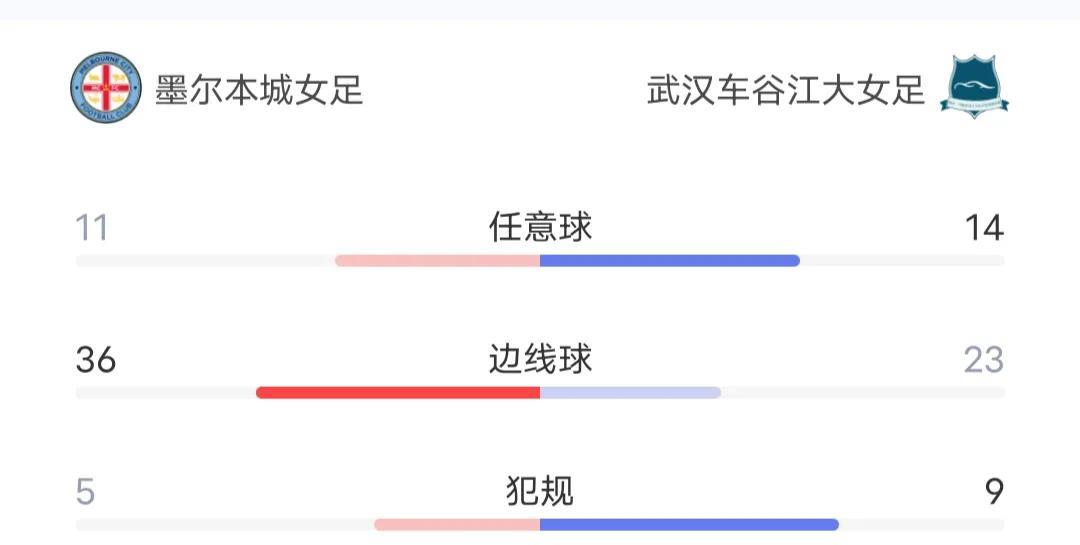The image size is (1080, 545).
Task: Tap the Wuhan Jiangda team badge
Action: pyautogui.click(x=974, y=88)
